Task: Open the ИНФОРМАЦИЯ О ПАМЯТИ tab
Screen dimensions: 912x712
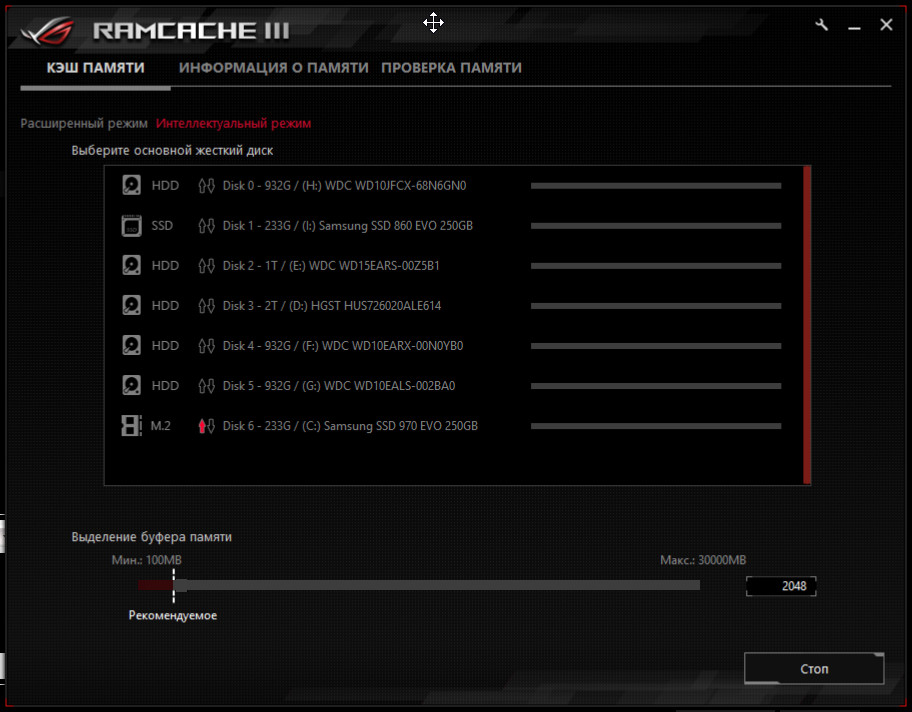Action: [273, 68]
